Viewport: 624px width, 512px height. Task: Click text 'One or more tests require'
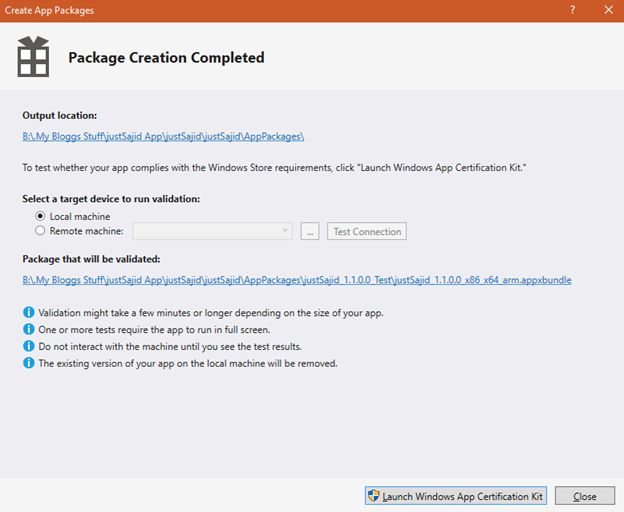(x=90, y=330)
